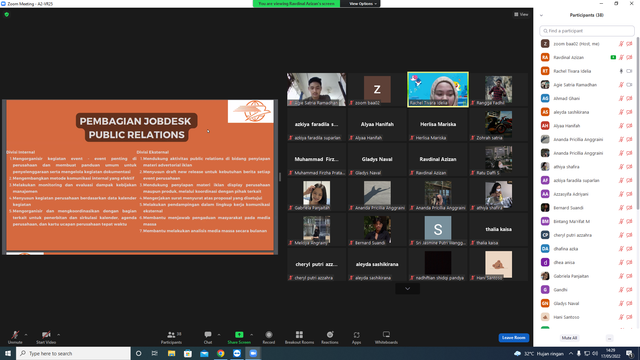
Task: Select Rachel Tivara Idelia's video tile
Action: 438,89
